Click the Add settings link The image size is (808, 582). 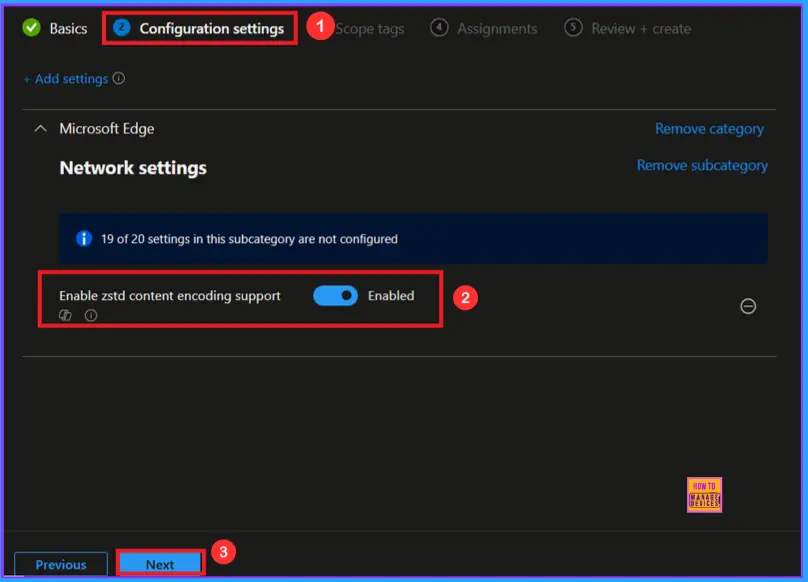66,79
